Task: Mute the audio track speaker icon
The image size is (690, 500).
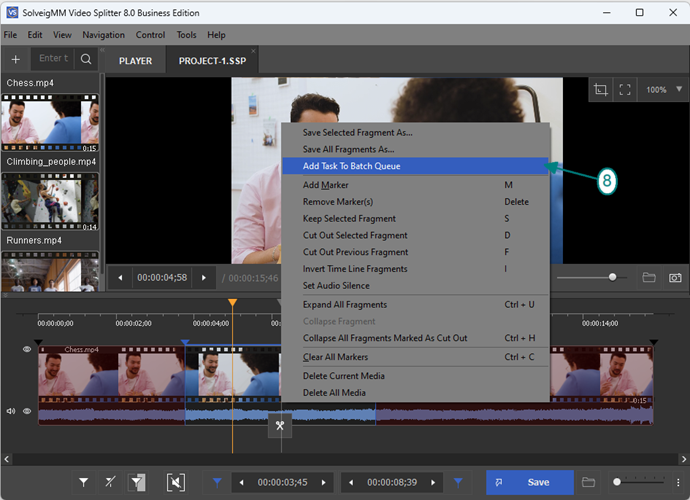Action: tap(11, 411)
